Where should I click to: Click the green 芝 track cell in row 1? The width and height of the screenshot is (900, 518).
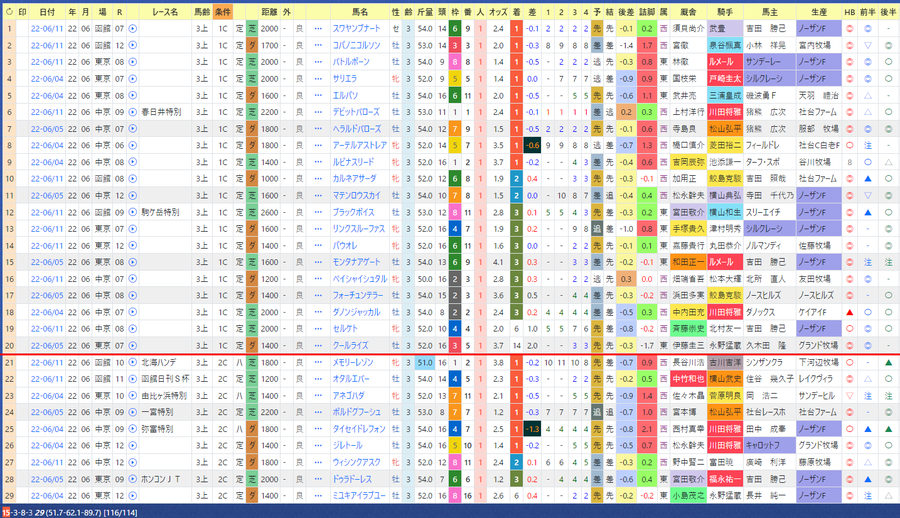click(x=252, y=28)
